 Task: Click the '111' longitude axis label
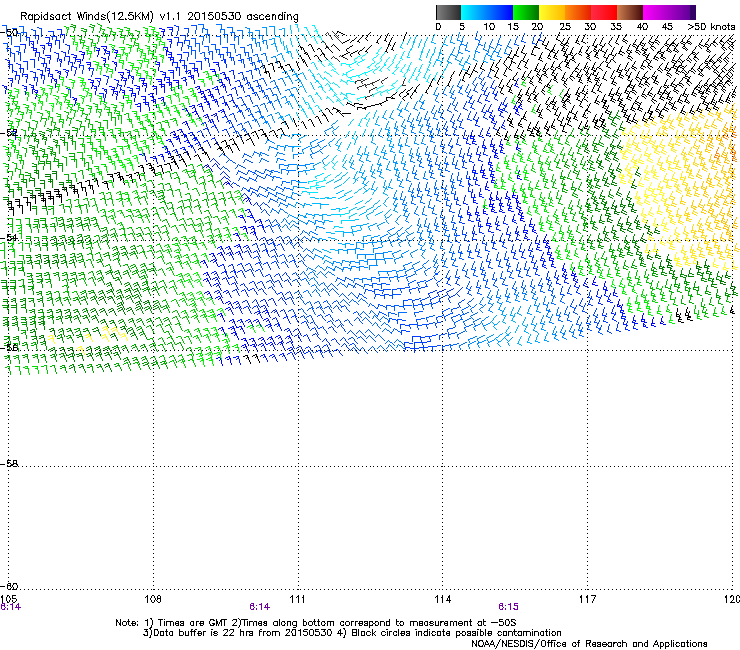[x=297, y=599]
